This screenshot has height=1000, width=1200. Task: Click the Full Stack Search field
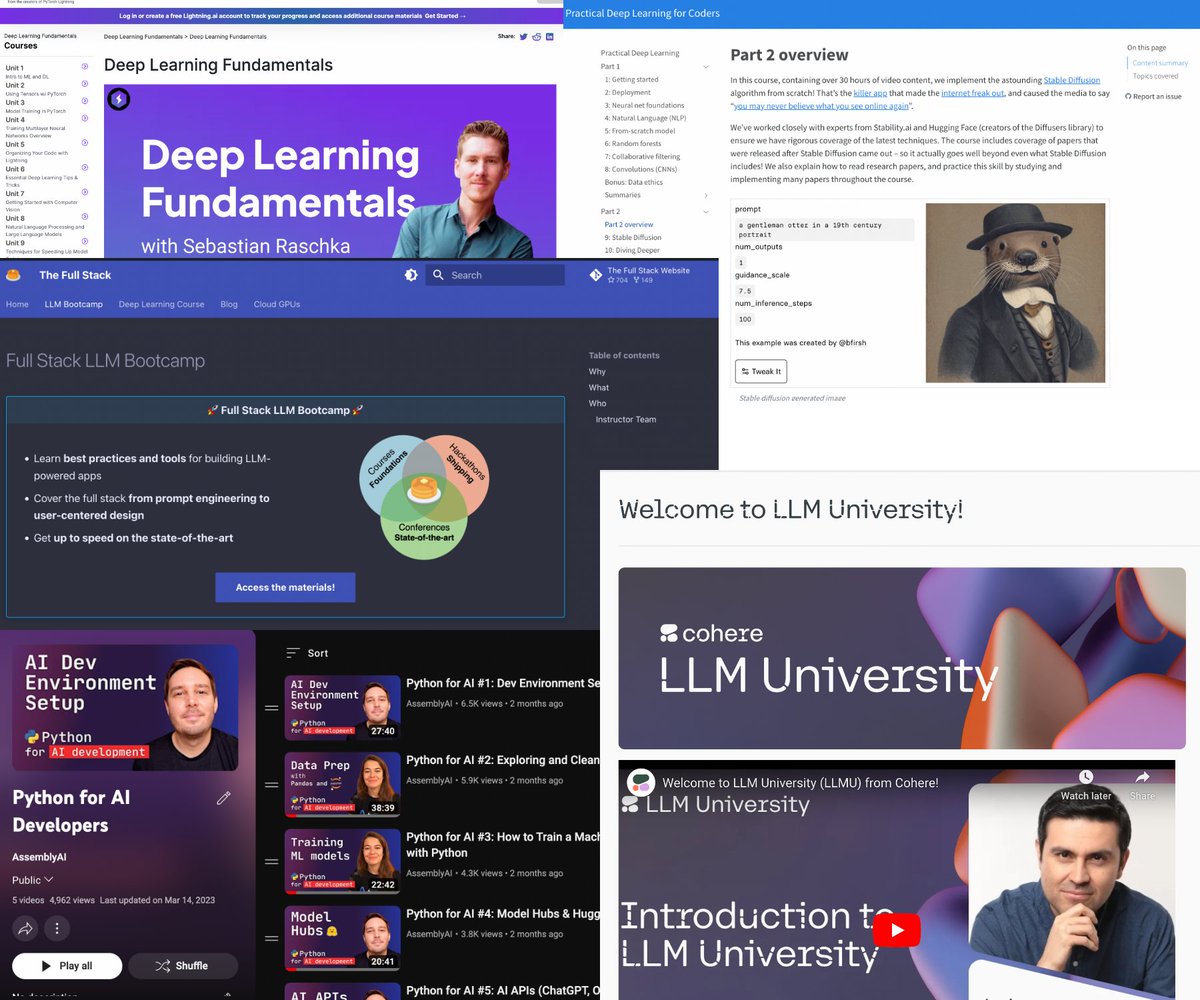[x=495, y=275]
